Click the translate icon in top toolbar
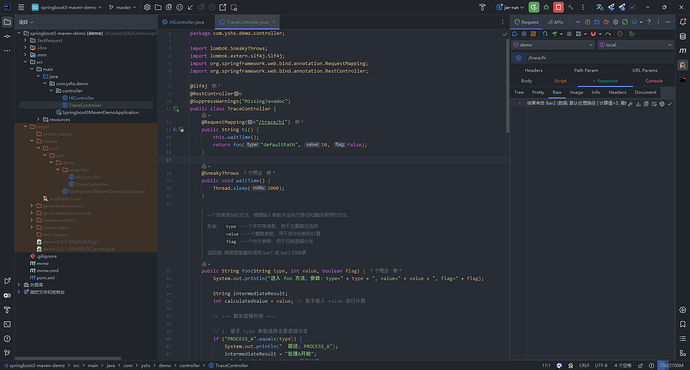690x370 pixels. tap(599, 7)
